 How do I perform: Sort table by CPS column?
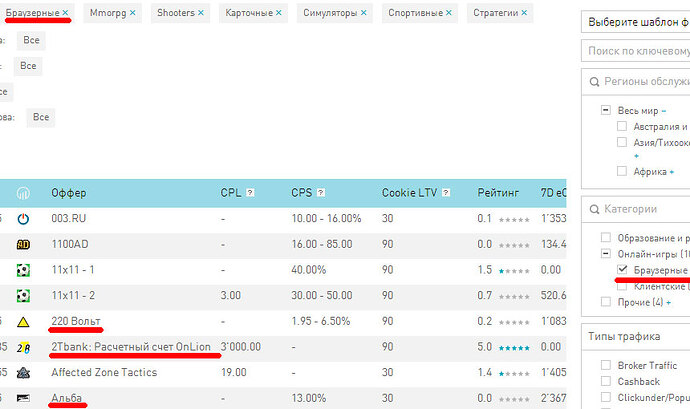[301, 193]
